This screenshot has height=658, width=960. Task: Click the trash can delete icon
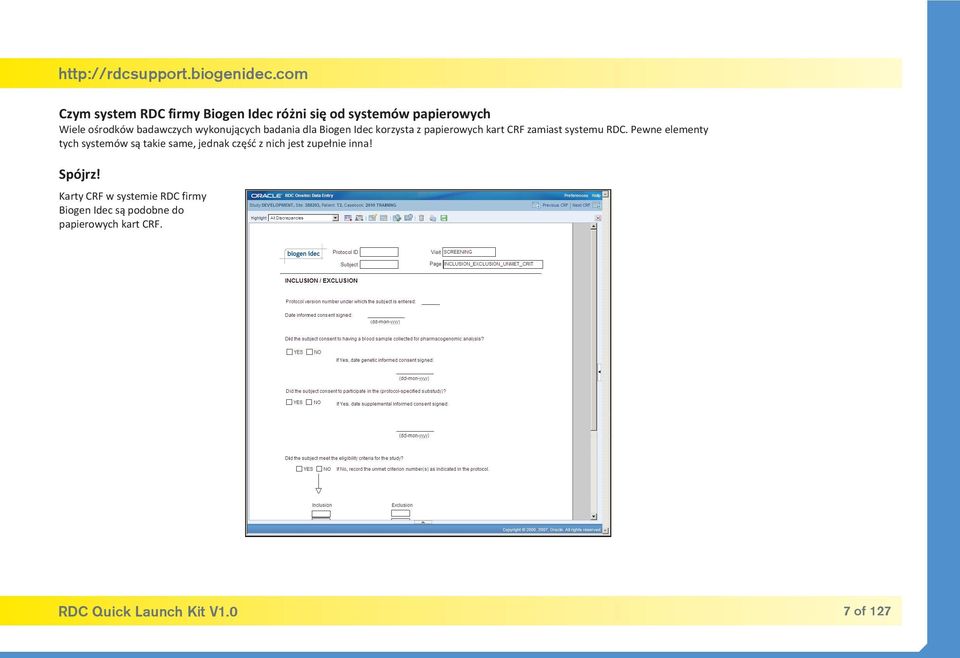click(x=421, y=218)
